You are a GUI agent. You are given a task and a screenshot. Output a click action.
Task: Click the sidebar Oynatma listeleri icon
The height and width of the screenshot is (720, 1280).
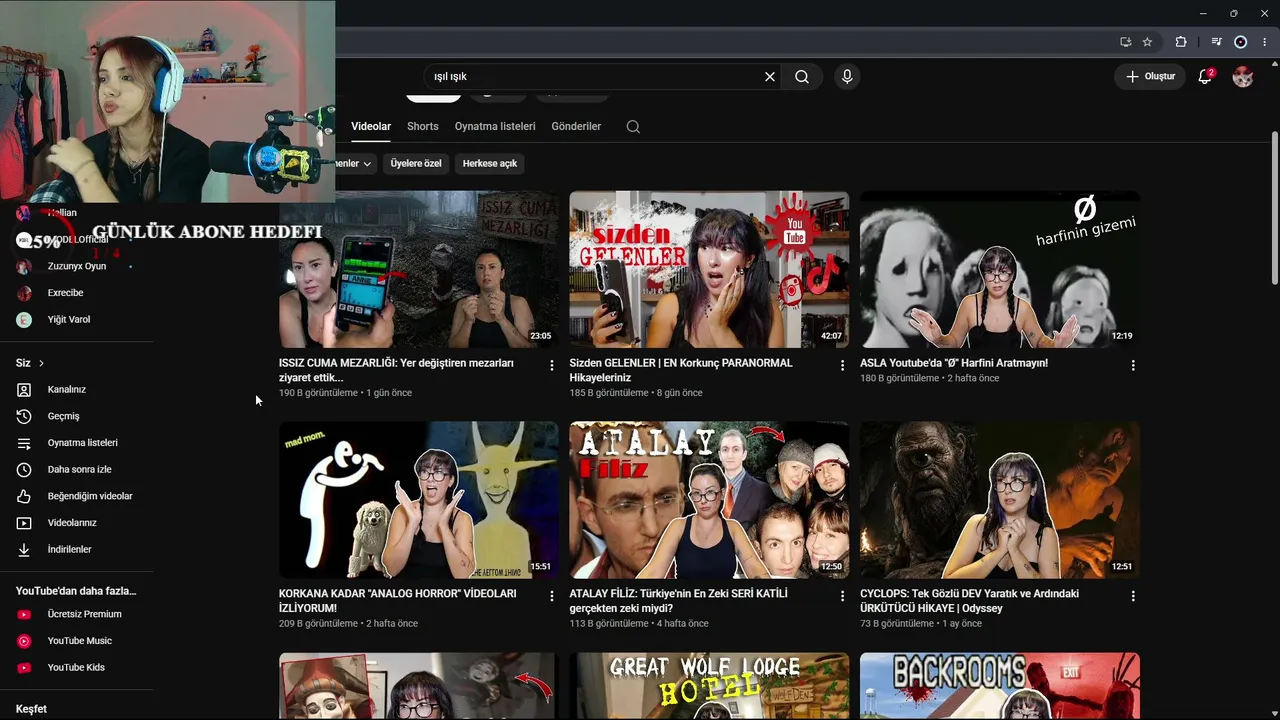click(24, 443)
